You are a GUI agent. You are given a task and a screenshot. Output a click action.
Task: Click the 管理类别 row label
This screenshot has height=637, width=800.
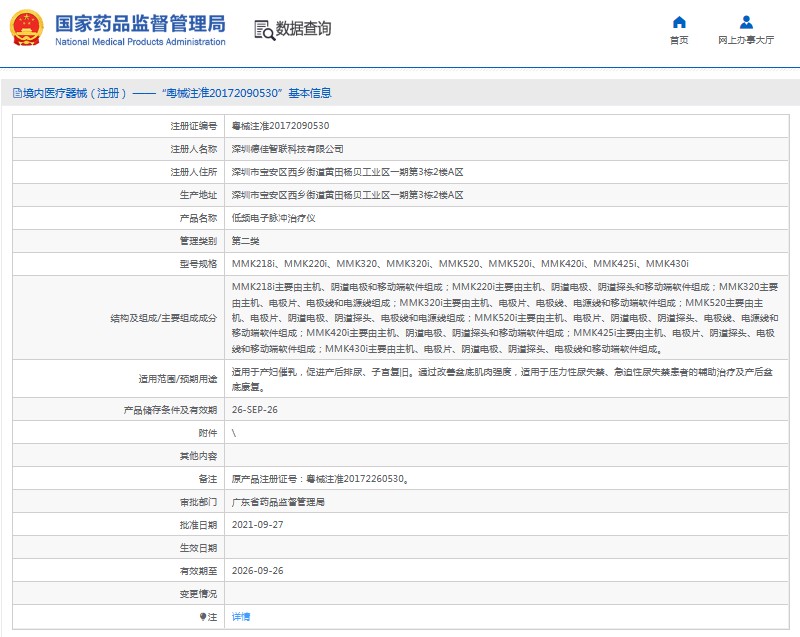[x=198, y=241]
